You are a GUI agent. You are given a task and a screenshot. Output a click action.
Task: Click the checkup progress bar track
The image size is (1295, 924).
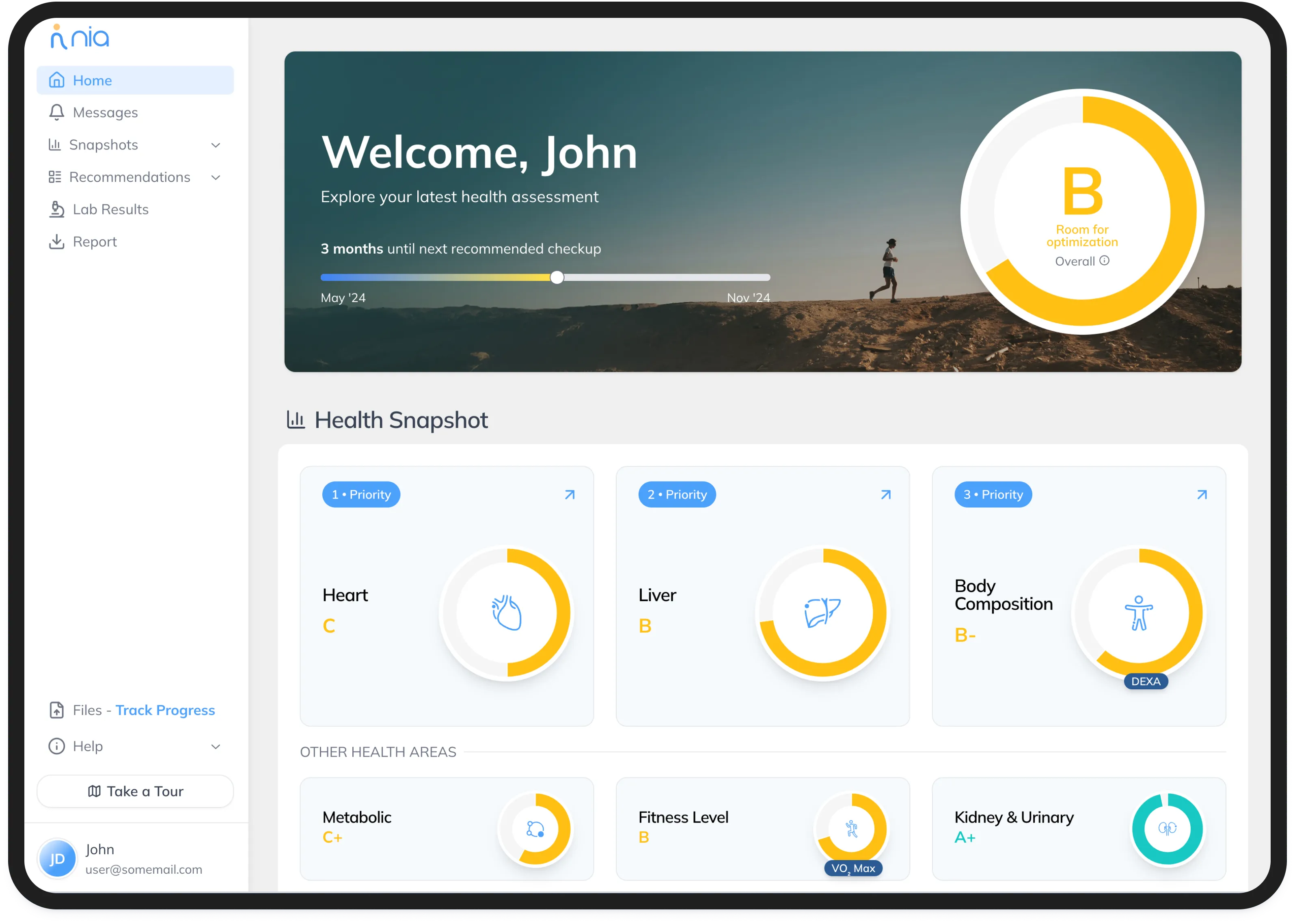[x=546, y=278]
